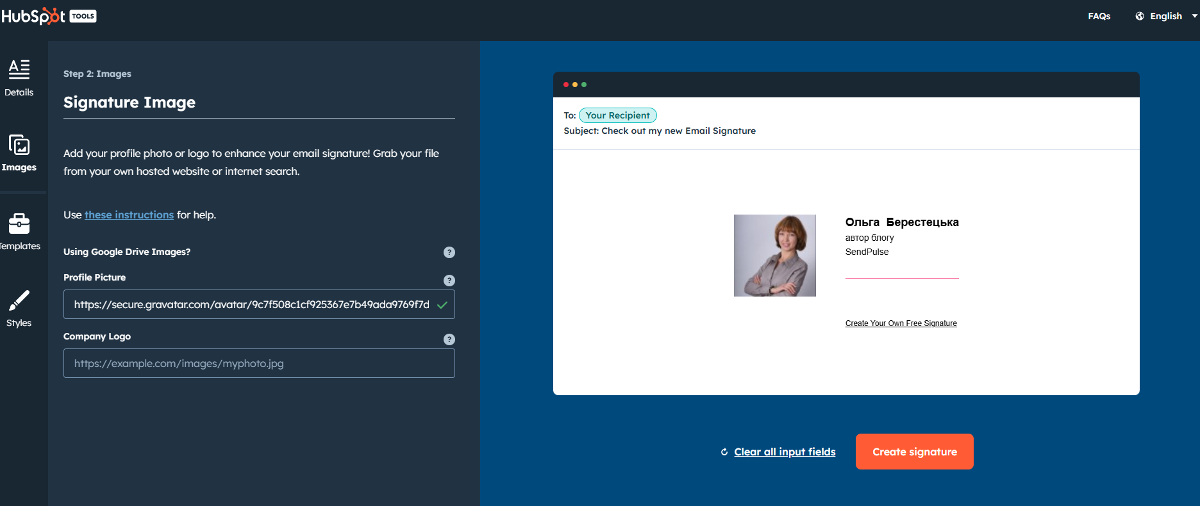Click 'Create Your Own Free Signature' link
This screenshot has width=1200, height=506.
tap(901, 323)
